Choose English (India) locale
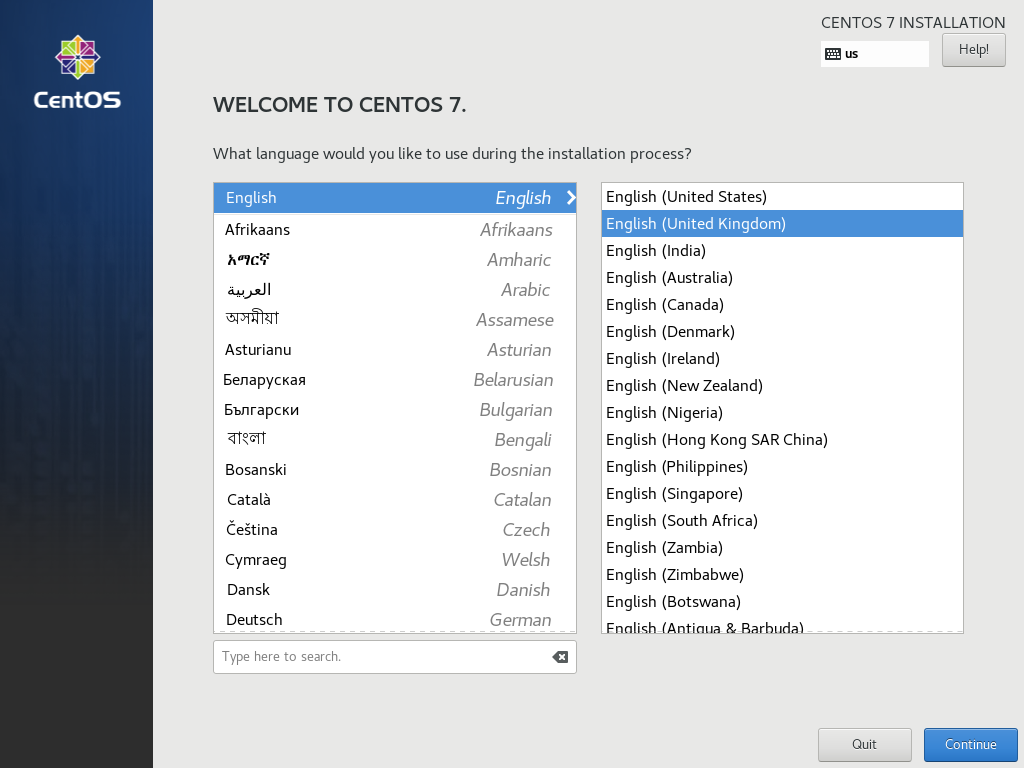The height and width of the screenshot is (768, 1024). 782,251
